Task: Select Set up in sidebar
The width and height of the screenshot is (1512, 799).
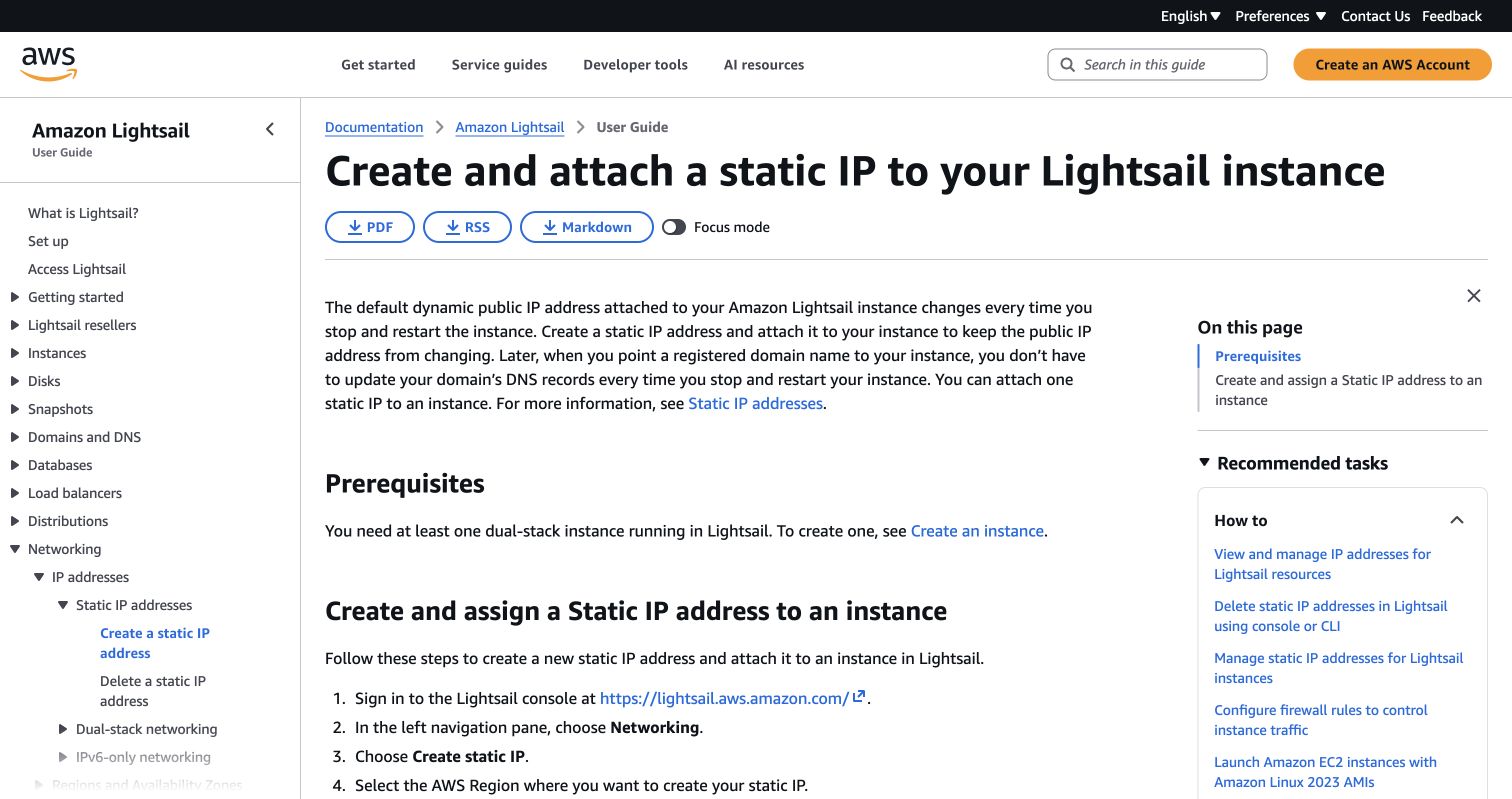Action: (48, 241)
